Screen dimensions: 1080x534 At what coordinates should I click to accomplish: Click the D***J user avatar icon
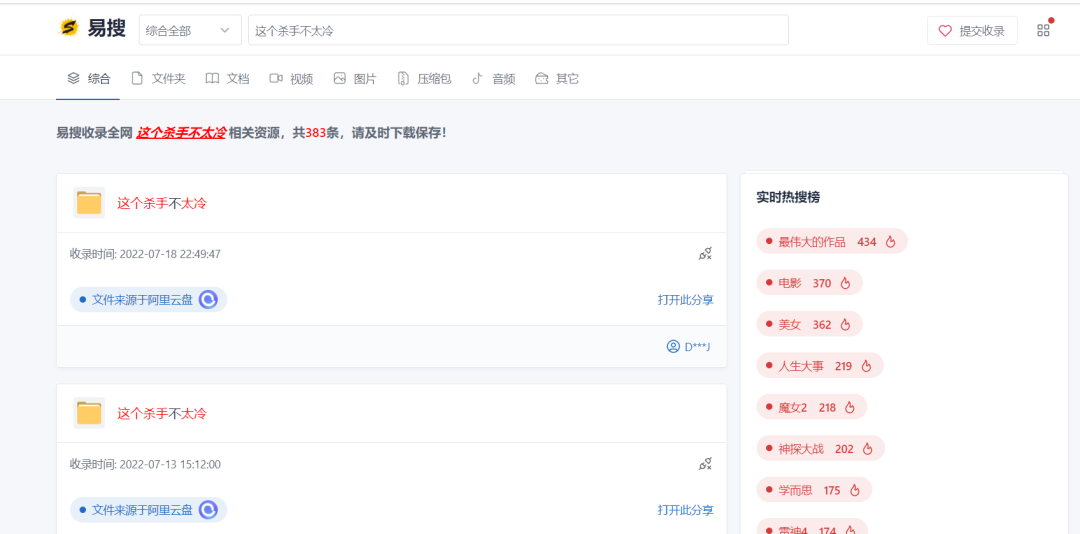tap(673, 347)
